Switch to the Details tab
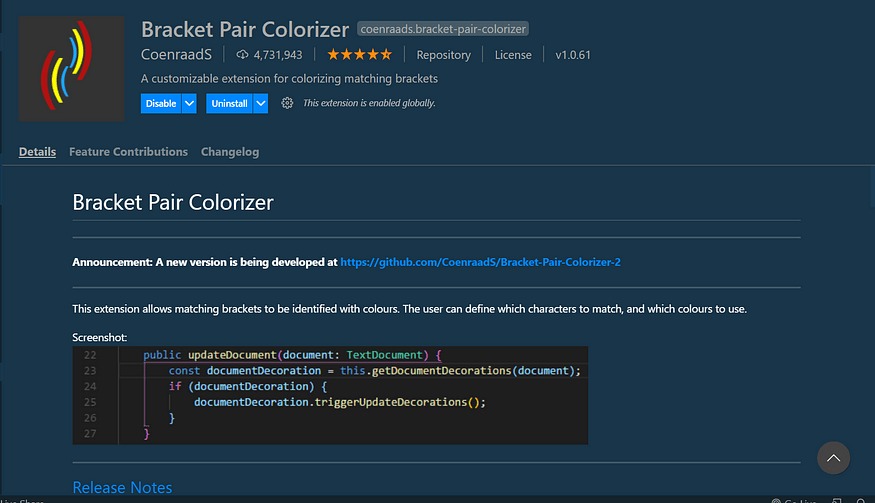 [37, 152]
